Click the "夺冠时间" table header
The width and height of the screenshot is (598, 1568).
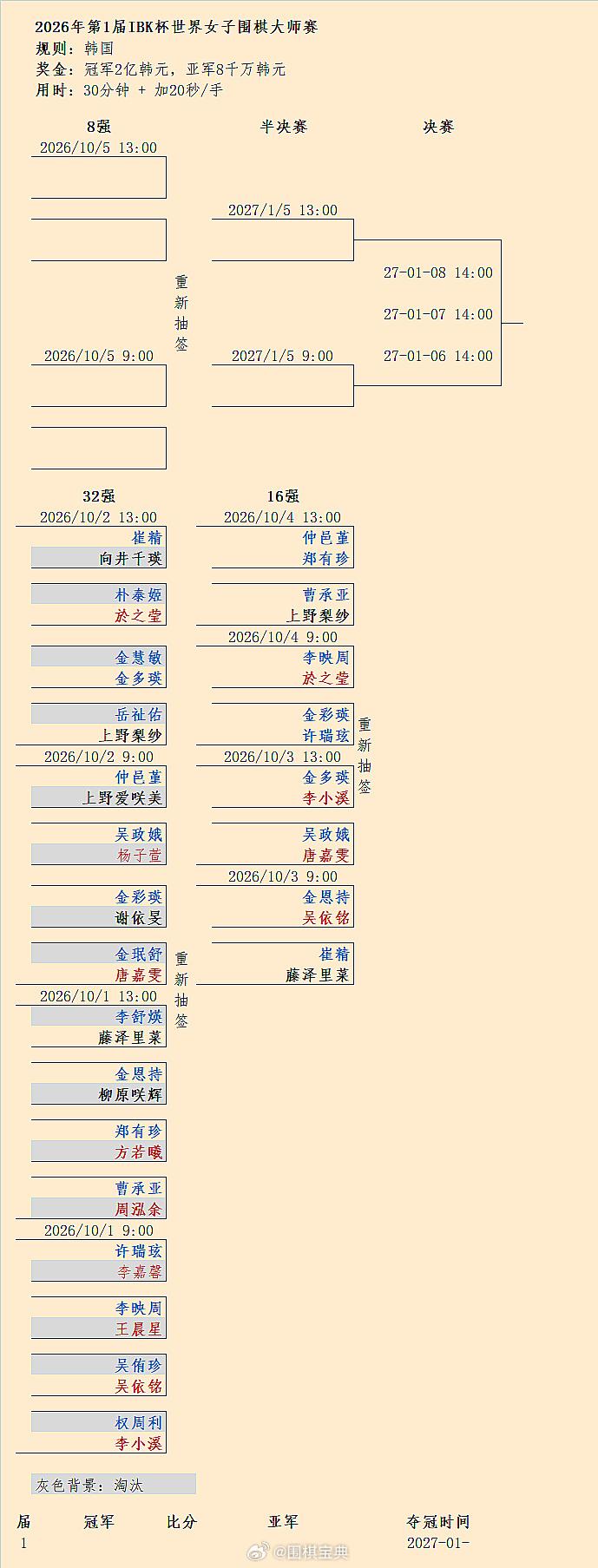tap(438, 1522)
